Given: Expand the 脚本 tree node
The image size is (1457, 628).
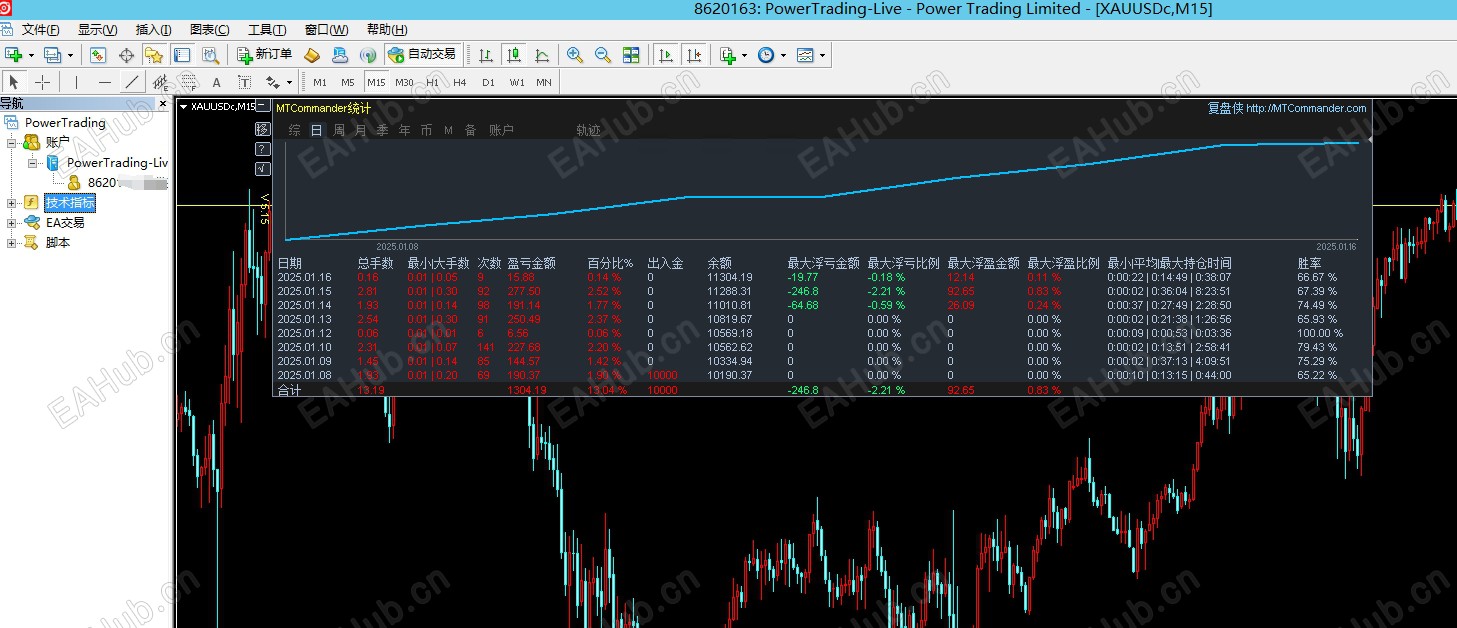Looking at the screenshot, I should (x=12, y=243).
